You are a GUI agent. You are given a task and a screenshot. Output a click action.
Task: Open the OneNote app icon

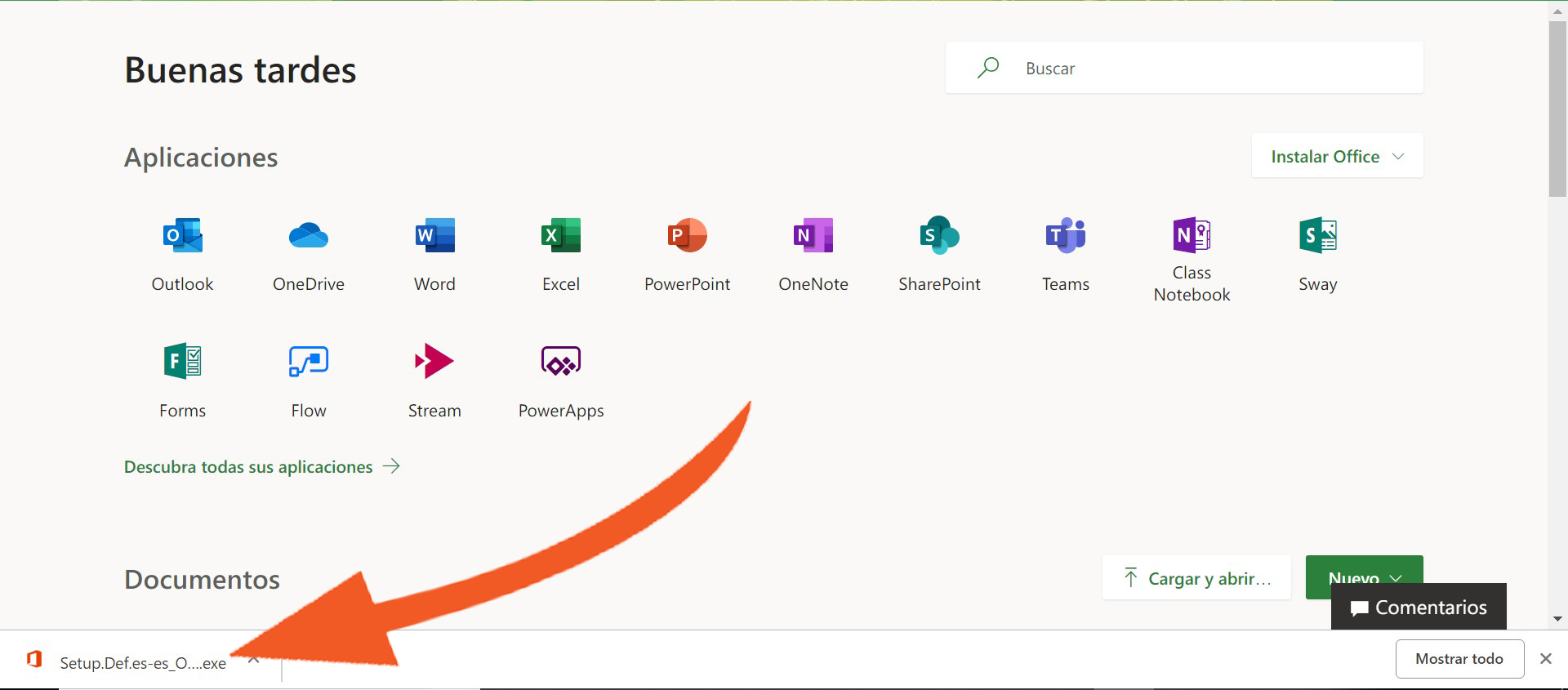click(x=813, y=235)
